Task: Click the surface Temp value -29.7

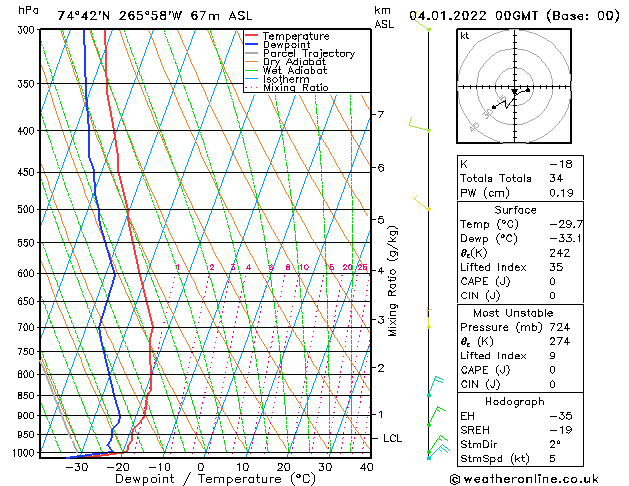Action: pyautogui.click(x=566, y=224)
